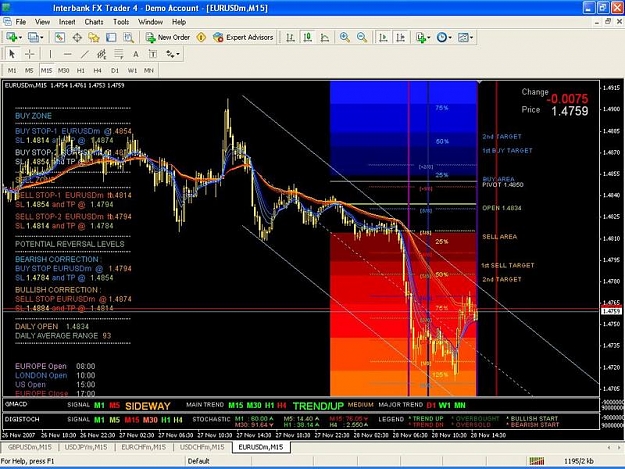Select the EURUSDm,M15 chart tab
625x469 pixels.
[x=261, y=447]
